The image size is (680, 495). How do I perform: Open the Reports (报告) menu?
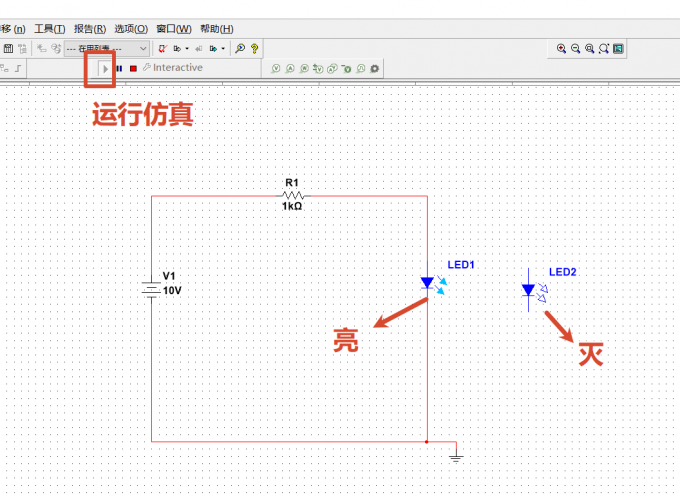pyautogui.click(x=90, y=29)
